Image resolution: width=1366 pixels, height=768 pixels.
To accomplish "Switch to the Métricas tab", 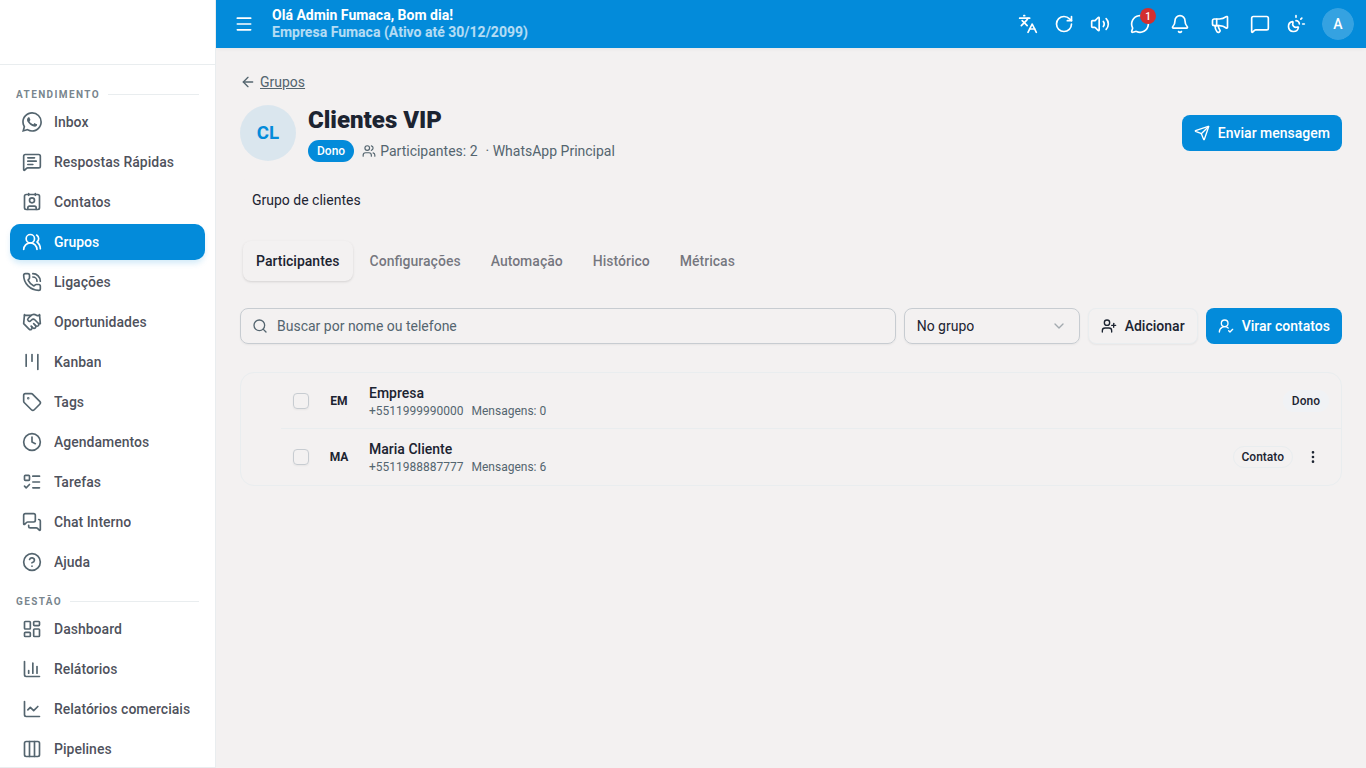I will [707, 261].
